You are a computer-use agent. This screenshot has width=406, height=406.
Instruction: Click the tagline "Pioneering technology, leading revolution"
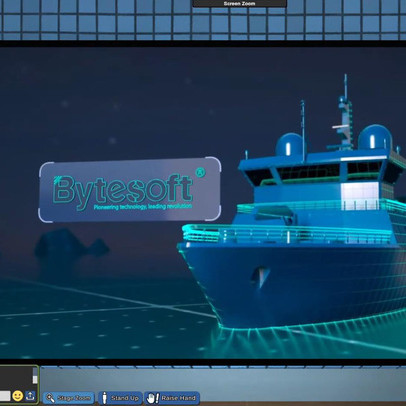pyautogui.click(x=143, y=207)
